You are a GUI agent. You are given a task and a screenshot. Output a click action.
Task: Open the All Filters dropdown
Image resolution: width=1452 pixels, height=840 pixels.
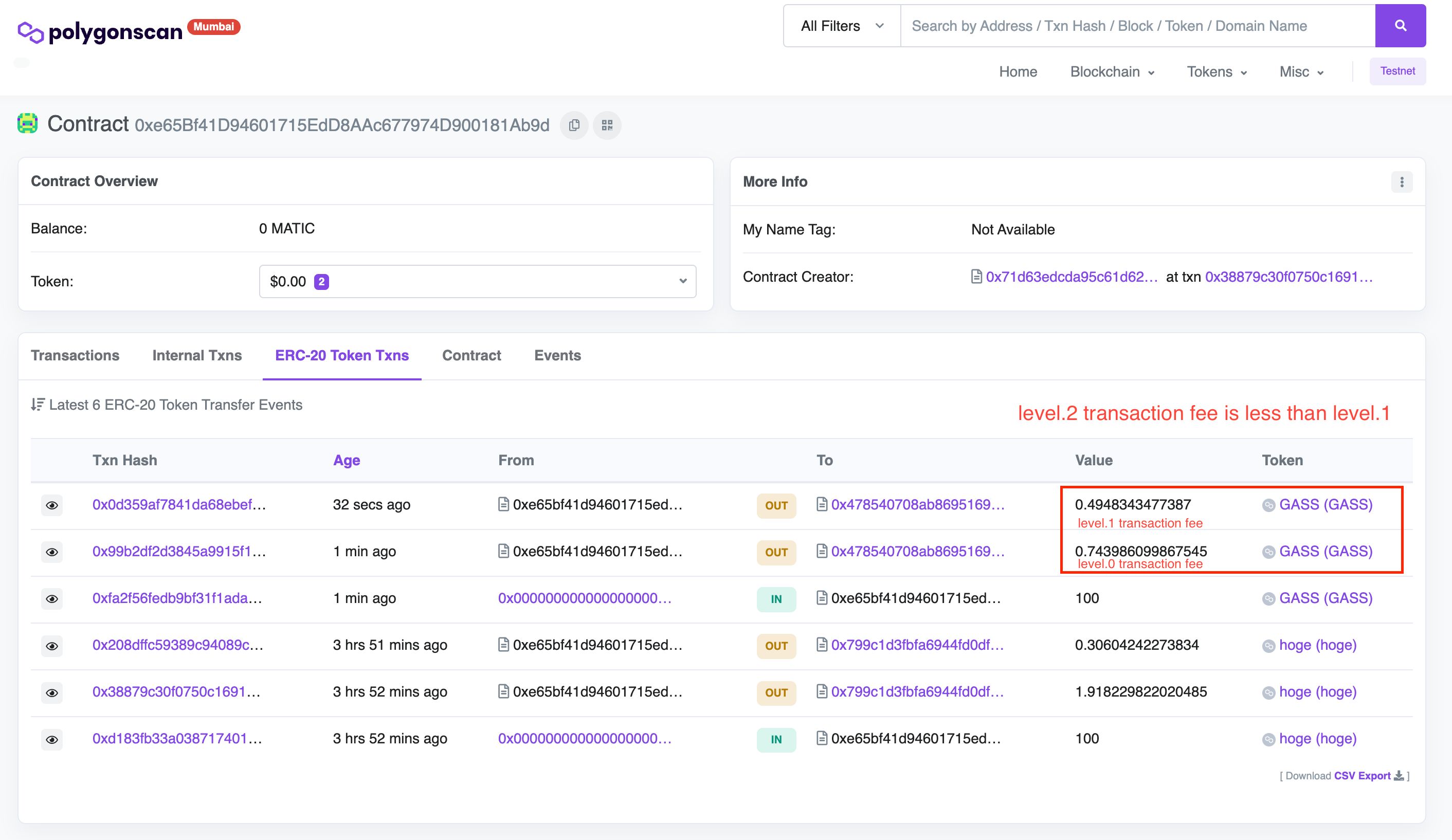(x=842, y=26)
